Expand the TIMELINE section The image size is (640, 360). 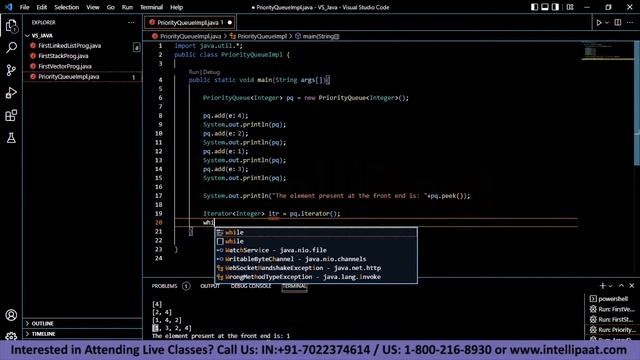(x=82, y=334)
